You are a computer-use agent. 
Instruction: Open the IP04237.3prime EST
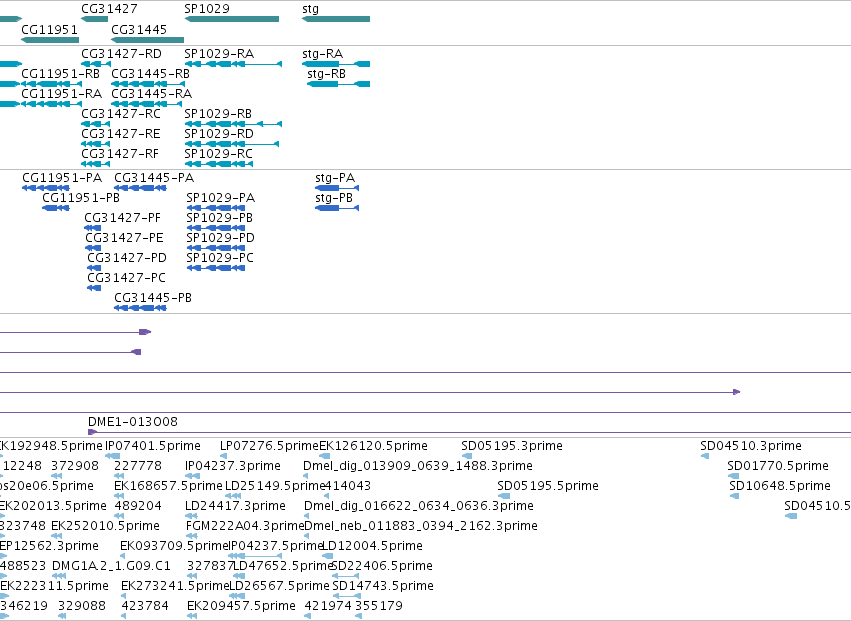(x=233, y=466)
